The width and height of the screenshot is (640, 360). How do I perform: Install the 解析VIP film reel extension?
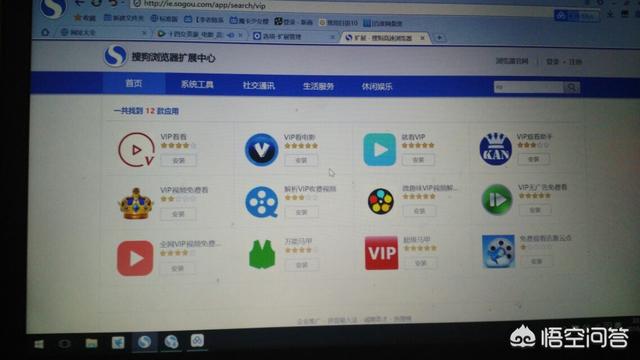point(301,212)
